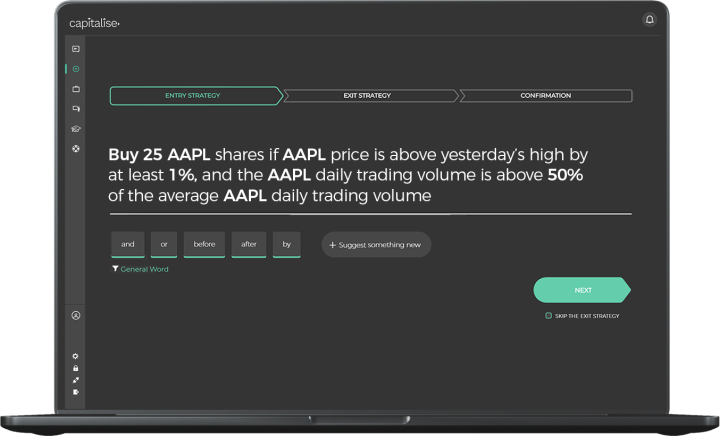This screenshot has width=720, height=436.
Task: Open the lifebuoy support icon
Action: (76, 148)
